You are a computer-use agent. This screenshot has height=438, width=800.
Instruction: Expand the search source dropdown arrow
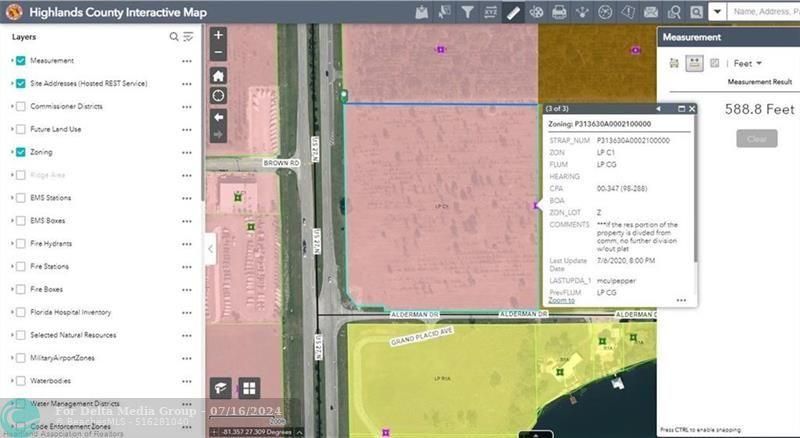click(717, 12)
